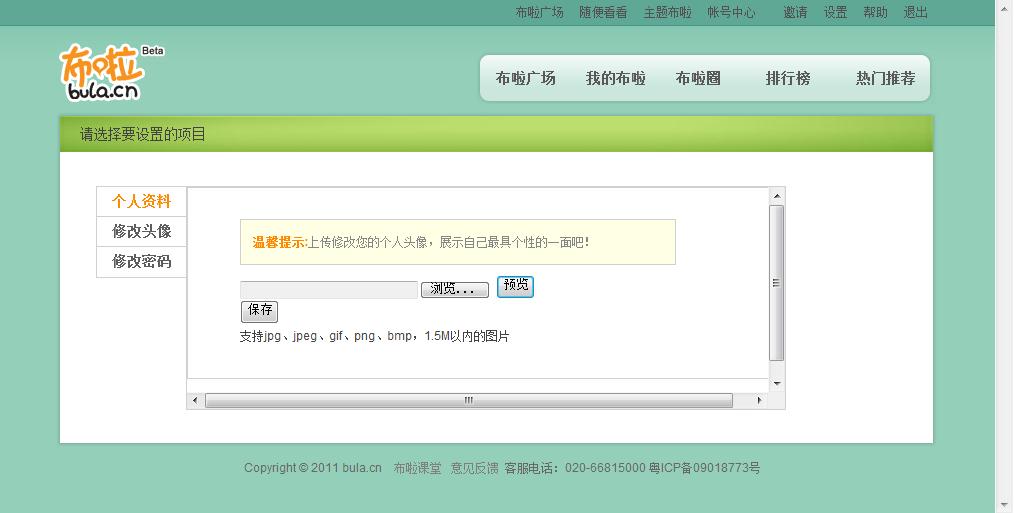Click the inner vertical scrollbar thumb
The width and height of the screenshot is (1014, 513).
[x=777, y=283]
